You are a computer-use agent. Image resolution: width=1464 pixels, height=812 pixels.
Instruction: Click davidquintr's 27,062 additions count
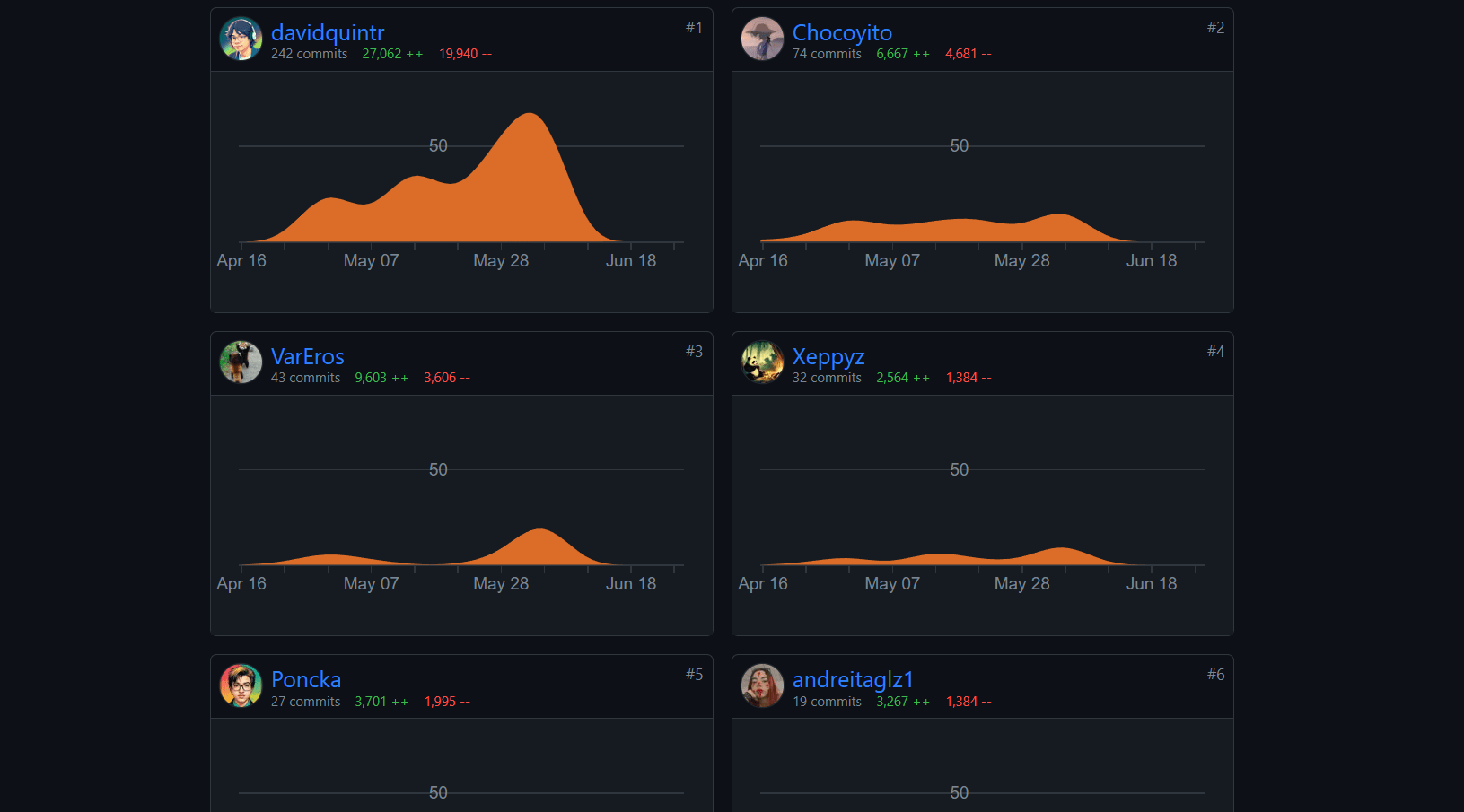[x=392, y=54]
